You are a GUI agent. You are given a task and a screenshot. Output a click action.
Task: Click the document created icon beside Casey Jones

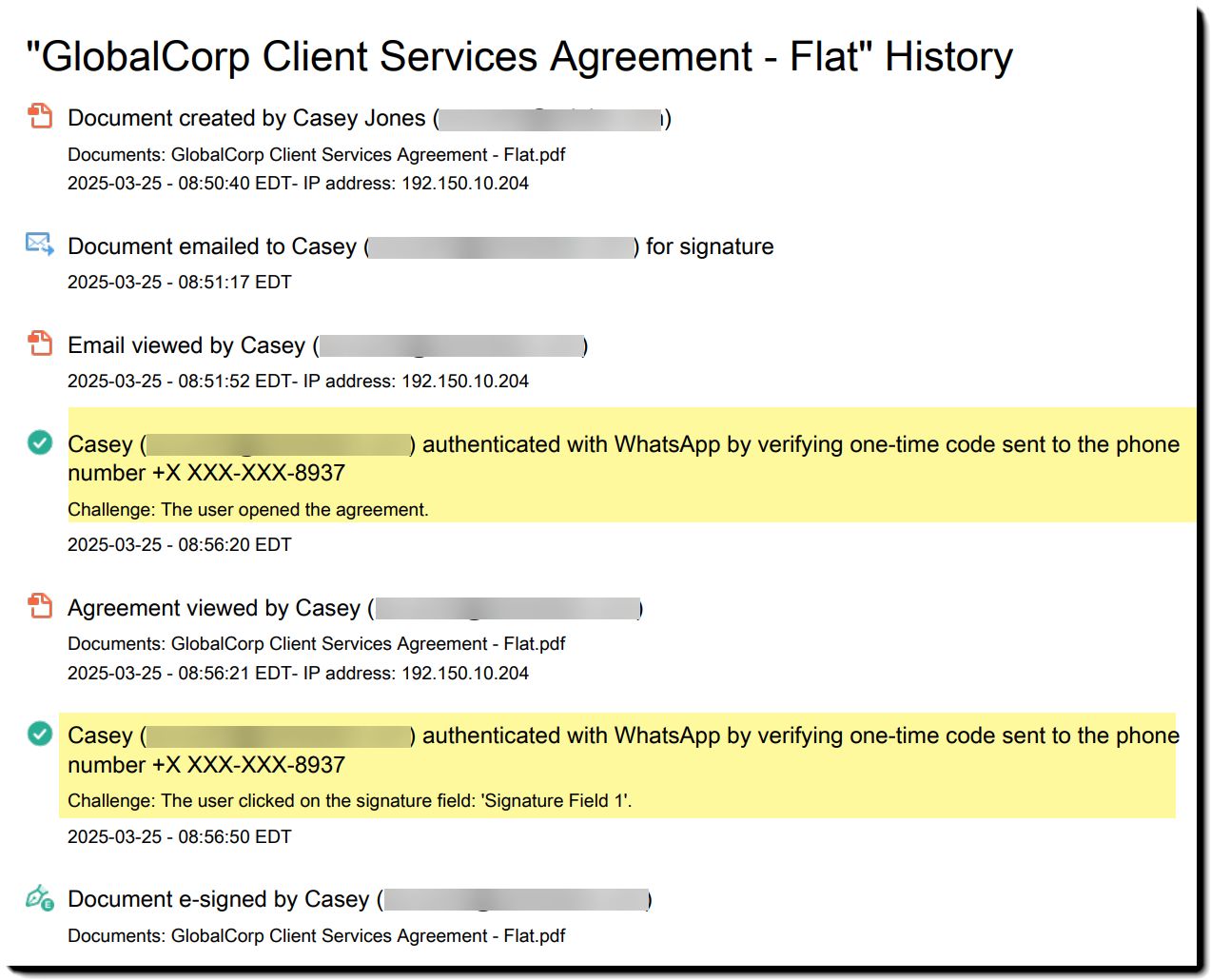tap(40, 117)
